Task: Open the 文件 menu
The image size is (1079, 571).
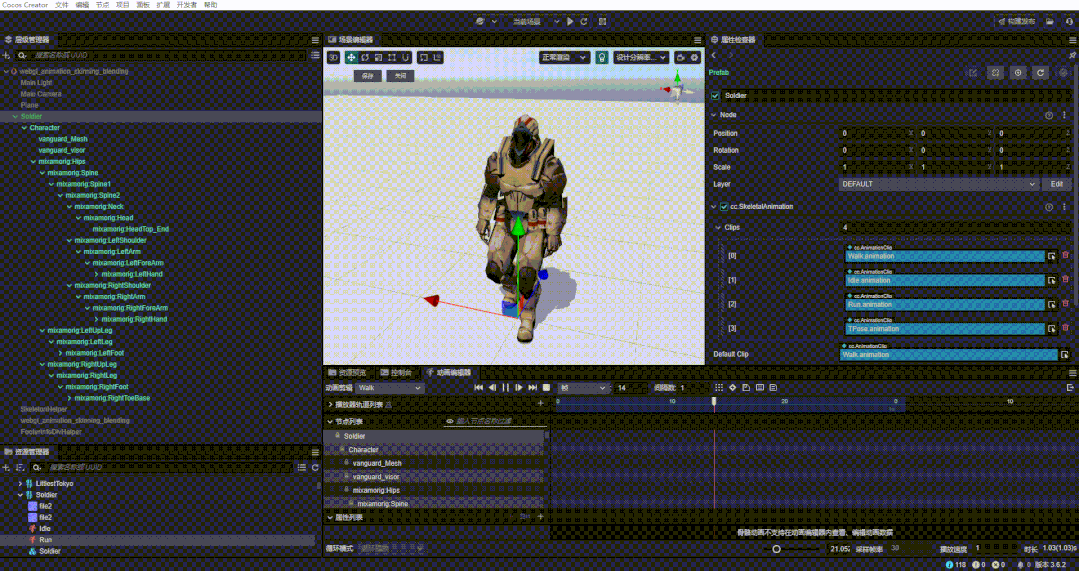Action: point(61,5)
